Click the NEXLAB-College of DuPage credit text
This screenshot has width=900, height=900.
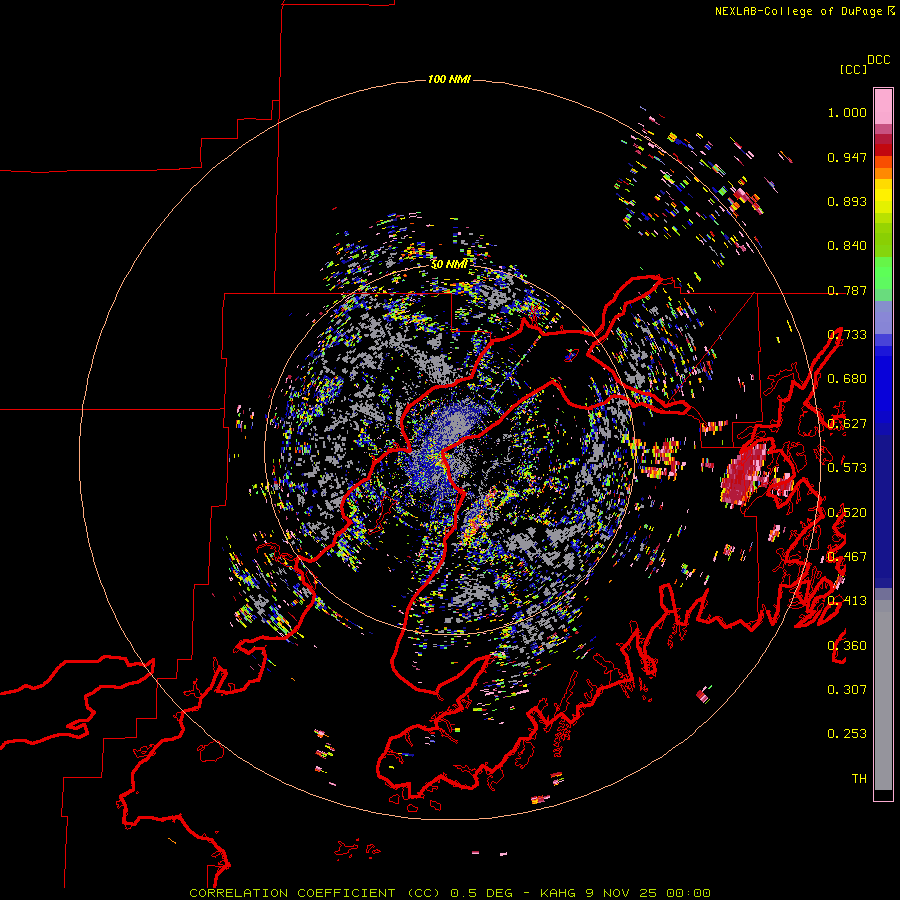pyautogui.click(x=804, y=11)
